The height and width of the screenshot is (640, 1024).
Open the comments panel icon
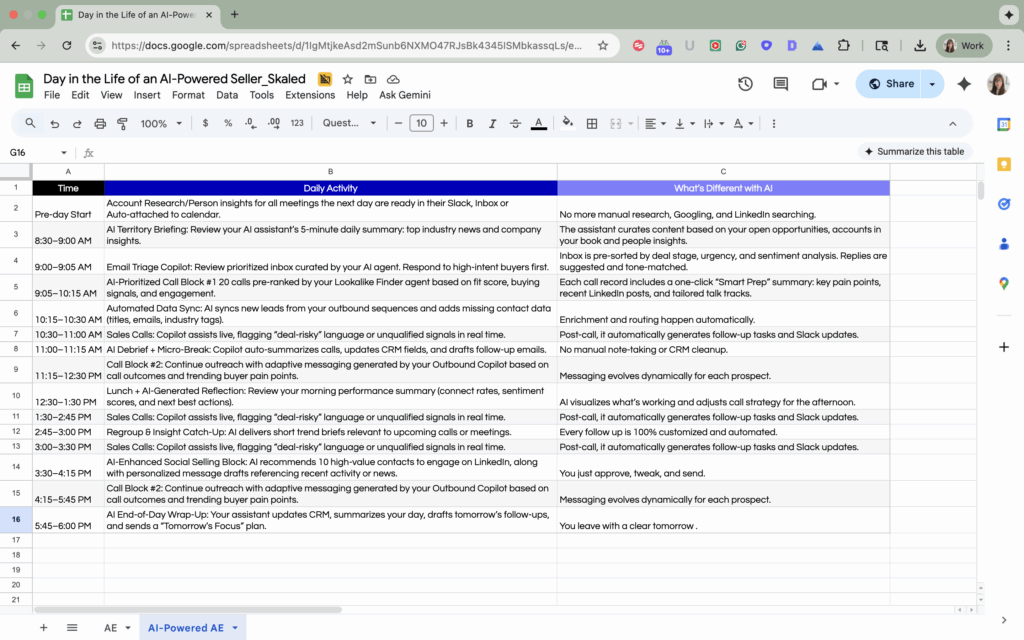tap(782, 84)
